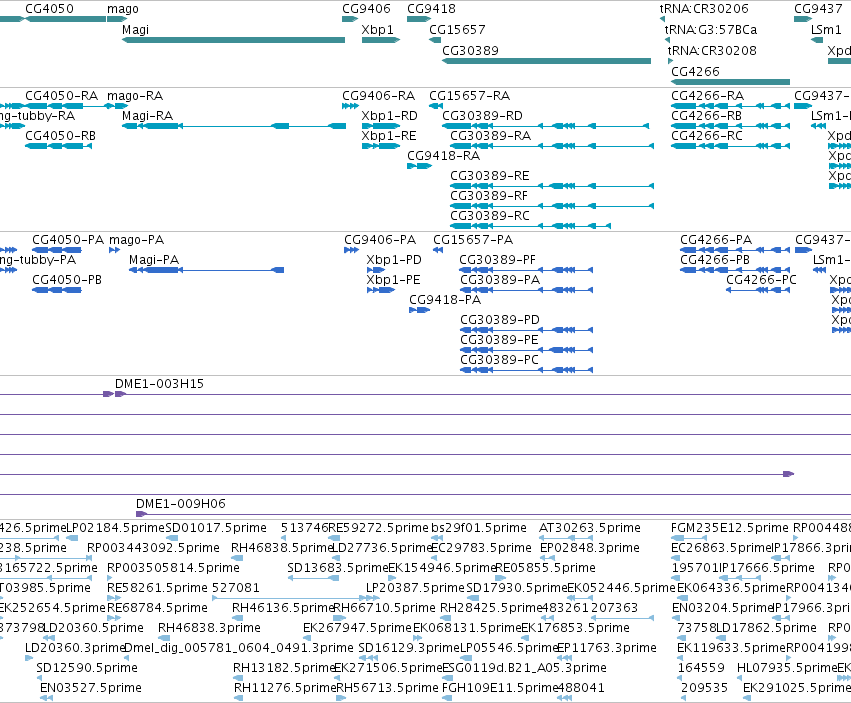Click the CG30389-RF transcript

pyautogui.click(x=552, y=206)
